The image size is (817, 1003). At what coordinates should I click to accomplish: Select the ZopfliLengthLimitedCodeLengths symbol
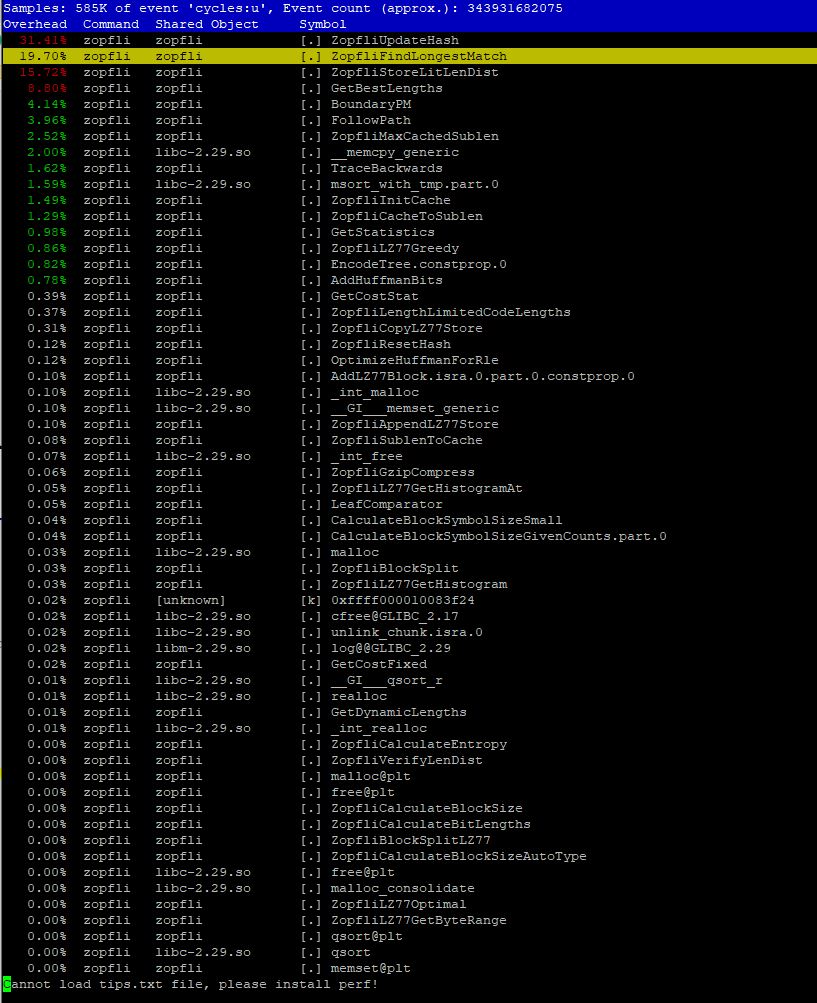point(450,312)
